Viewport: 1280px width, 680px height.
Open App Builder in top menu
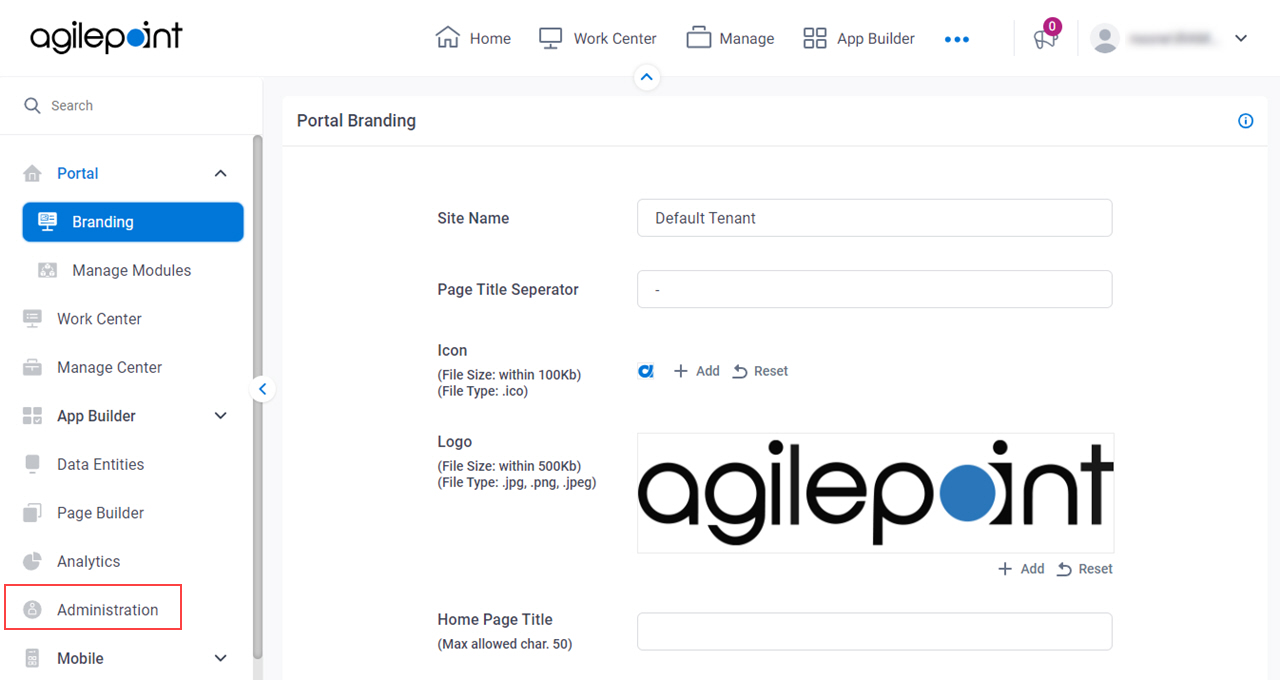(x=876, y=39)
